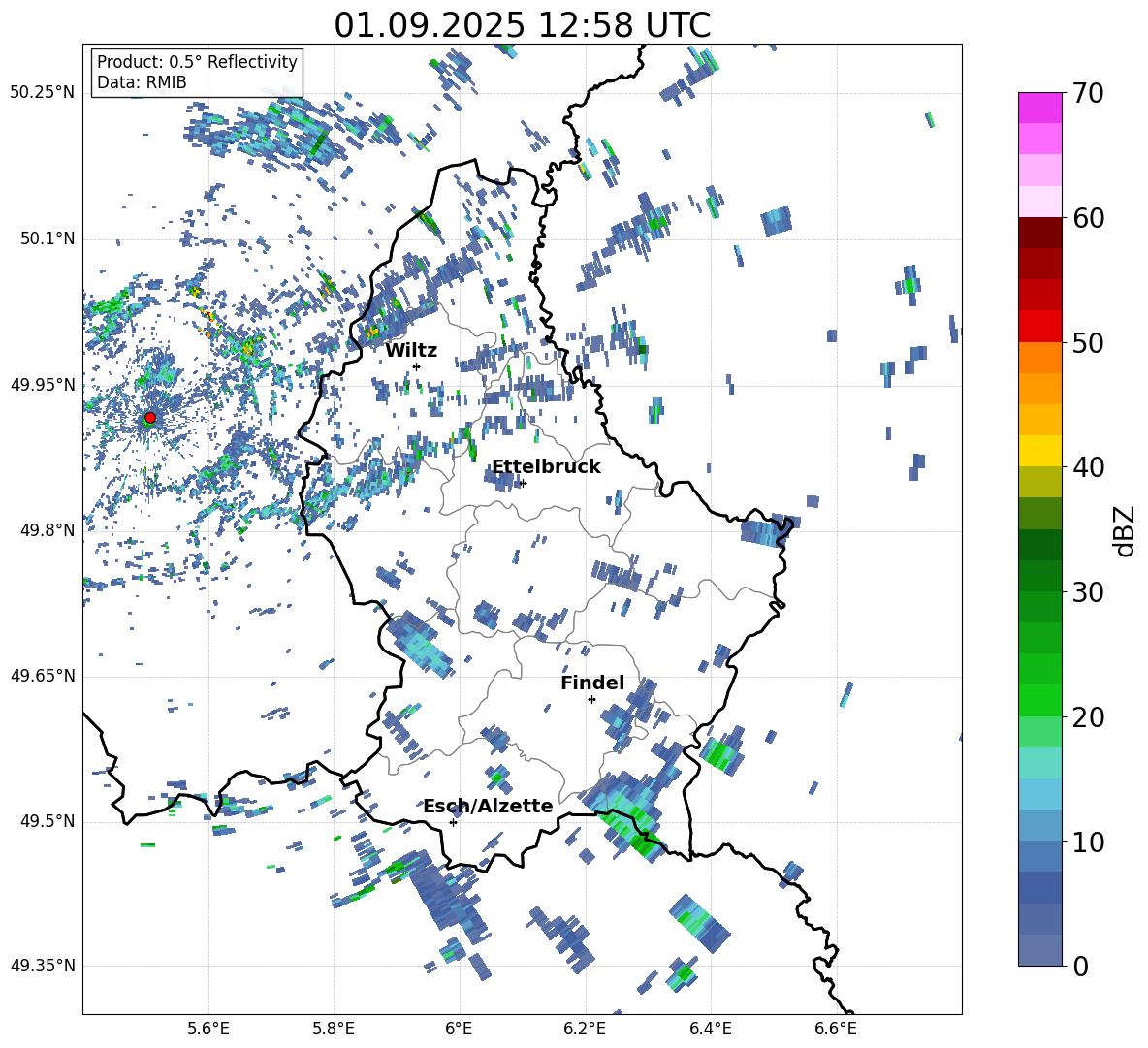Click the Esch/Alzette station cross marker
Image resolution: width=1148 pixels, height=1048 pixels.
click(453, 822)
